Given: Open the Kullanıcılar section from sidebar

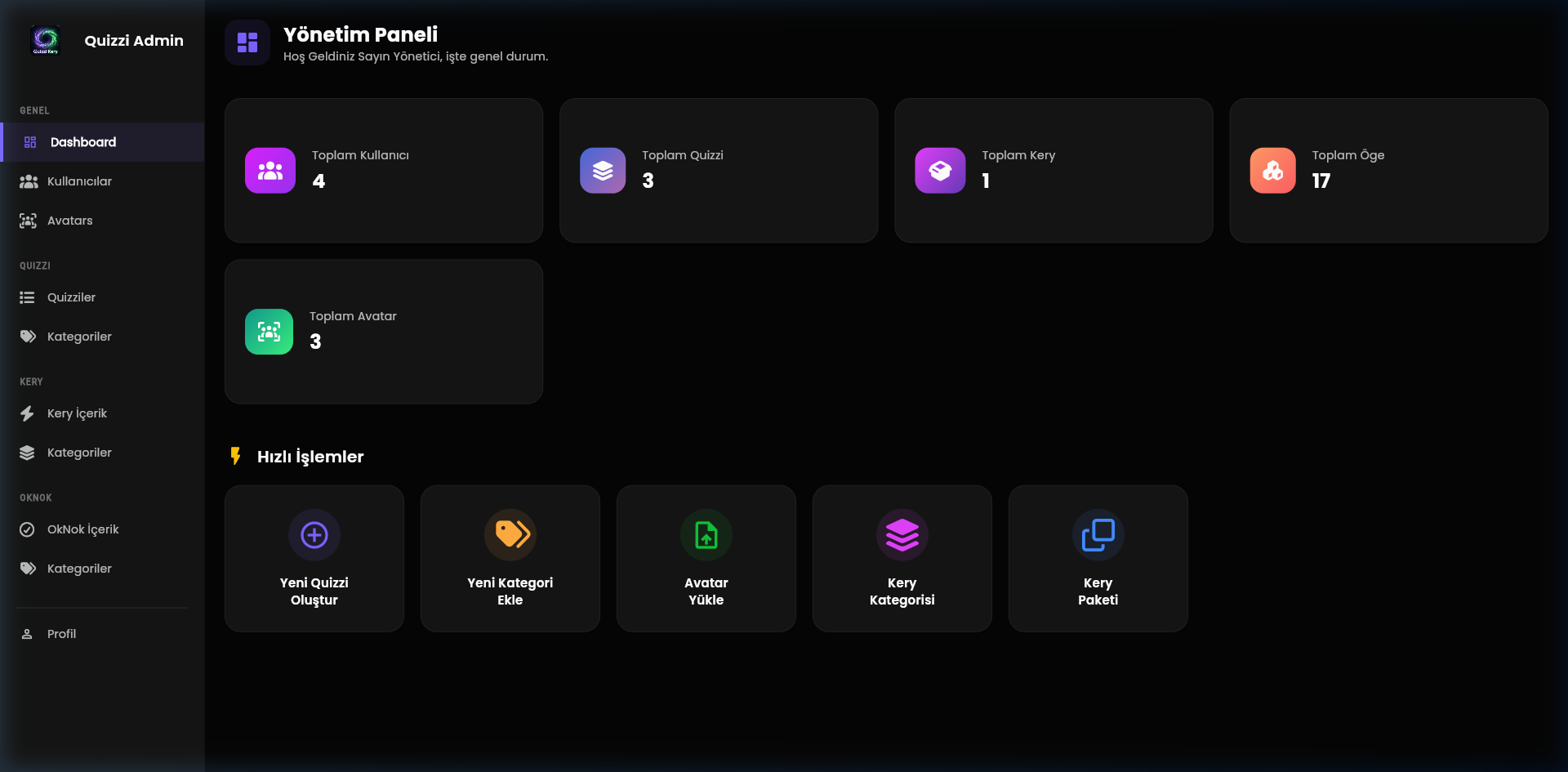Looking at the screenshot, I should pos(78,181).
